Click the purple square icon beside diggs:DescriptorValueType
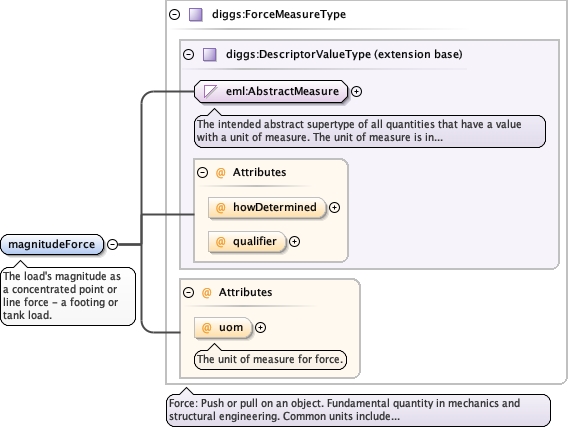This screenshot has width=569, height=430. (x=210, y=54)
